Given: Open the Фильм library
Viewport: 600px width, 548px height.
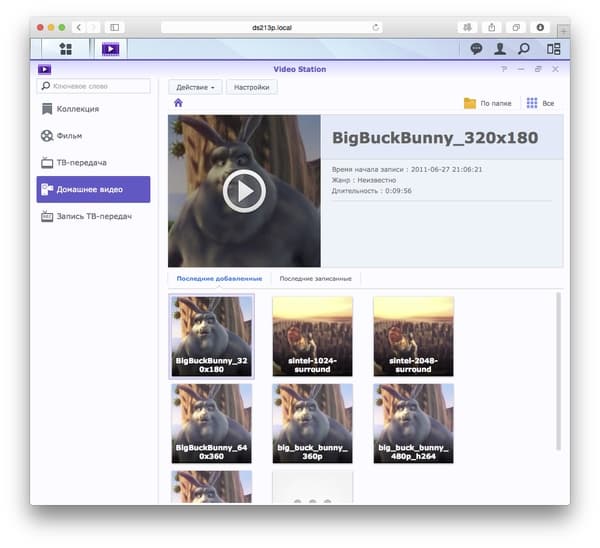Looking at the screenshot, I should click(93, 135).
